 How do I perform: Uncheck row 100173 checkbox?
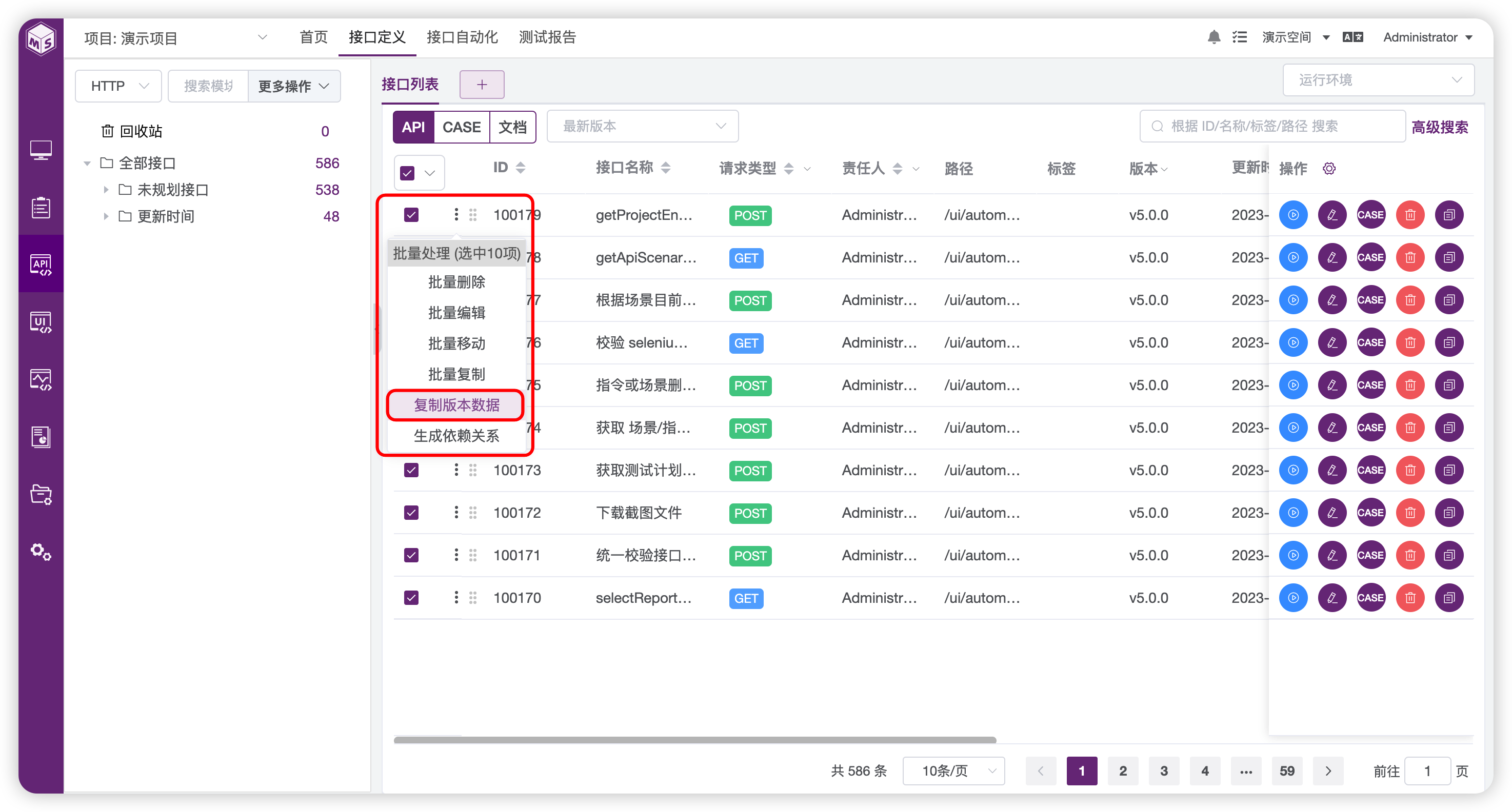[411, 471]
